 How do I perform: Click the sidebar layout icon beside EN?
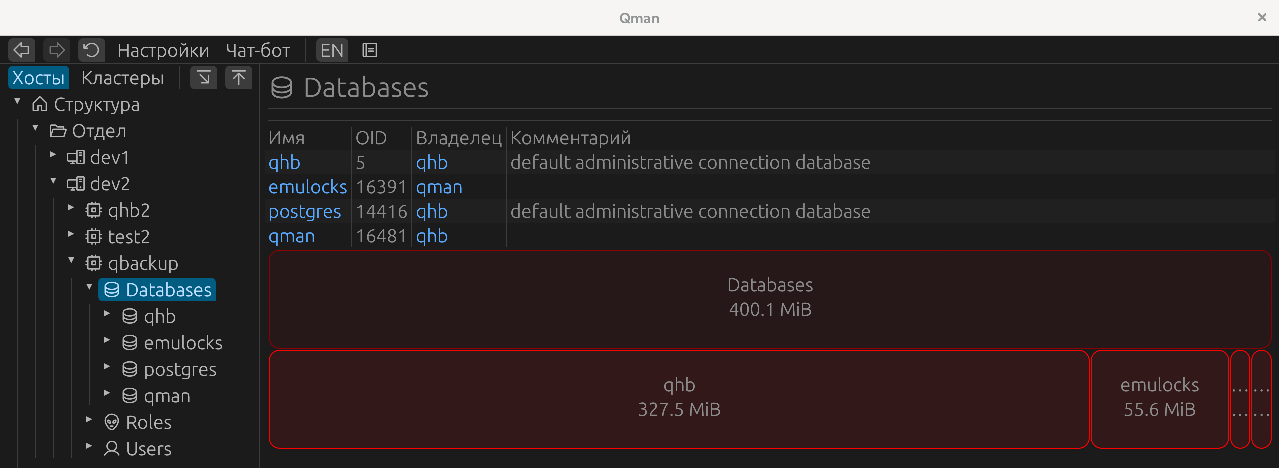(x=369, y=50)
